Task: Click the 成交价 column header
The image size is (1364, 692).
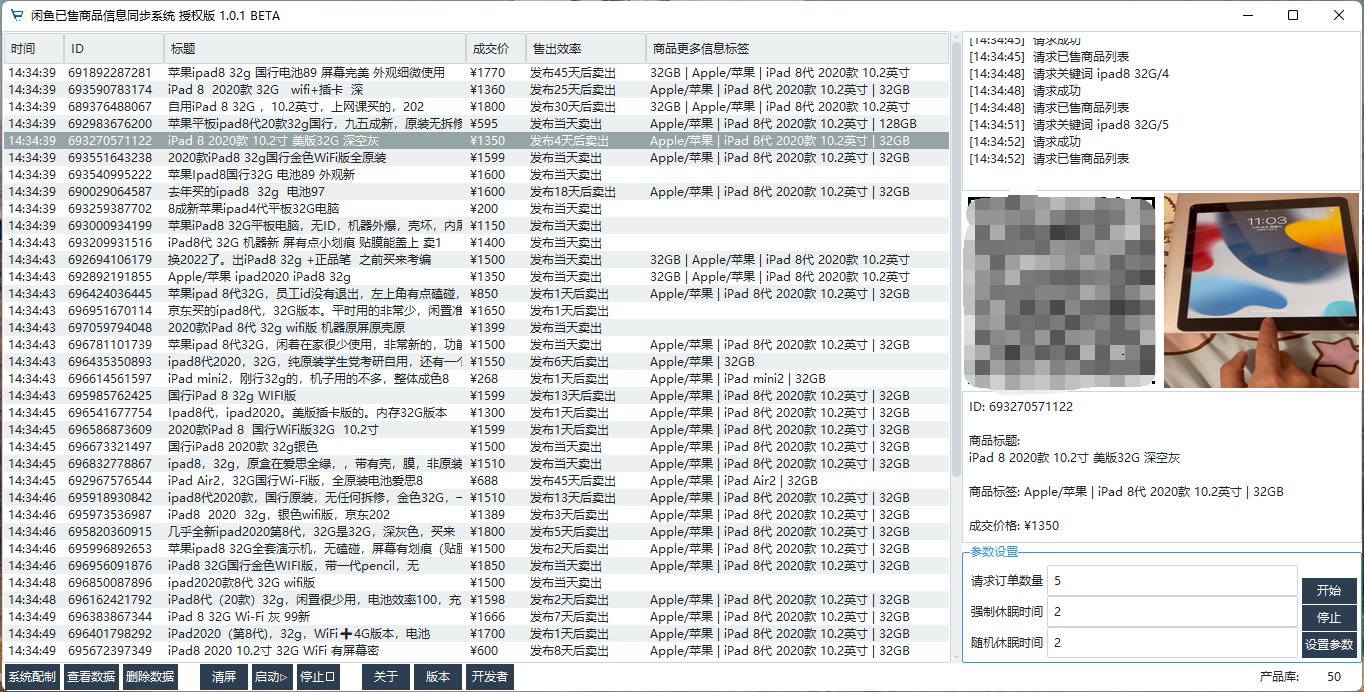Action: coord(496,48)
